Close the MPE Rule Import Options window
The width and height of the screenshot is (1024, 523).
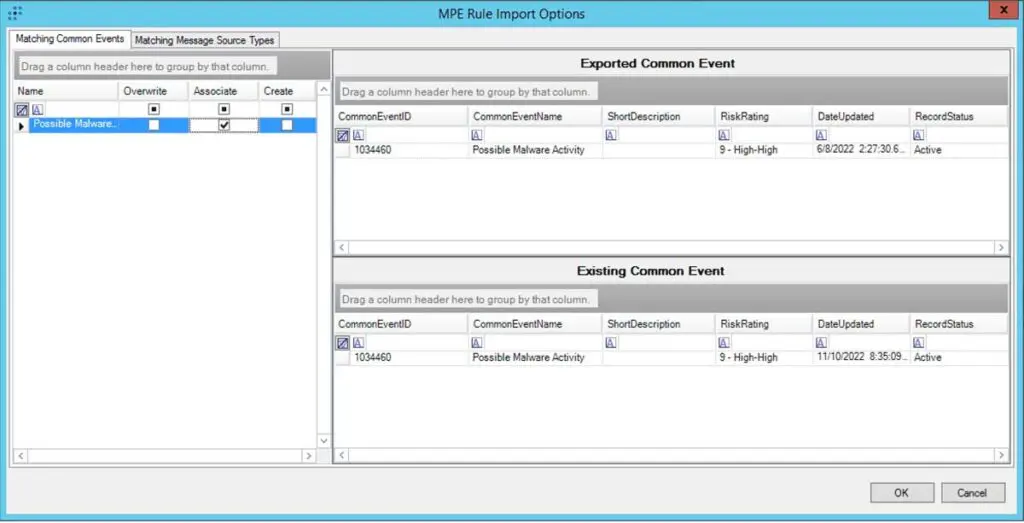click(x=1004, y=10)
